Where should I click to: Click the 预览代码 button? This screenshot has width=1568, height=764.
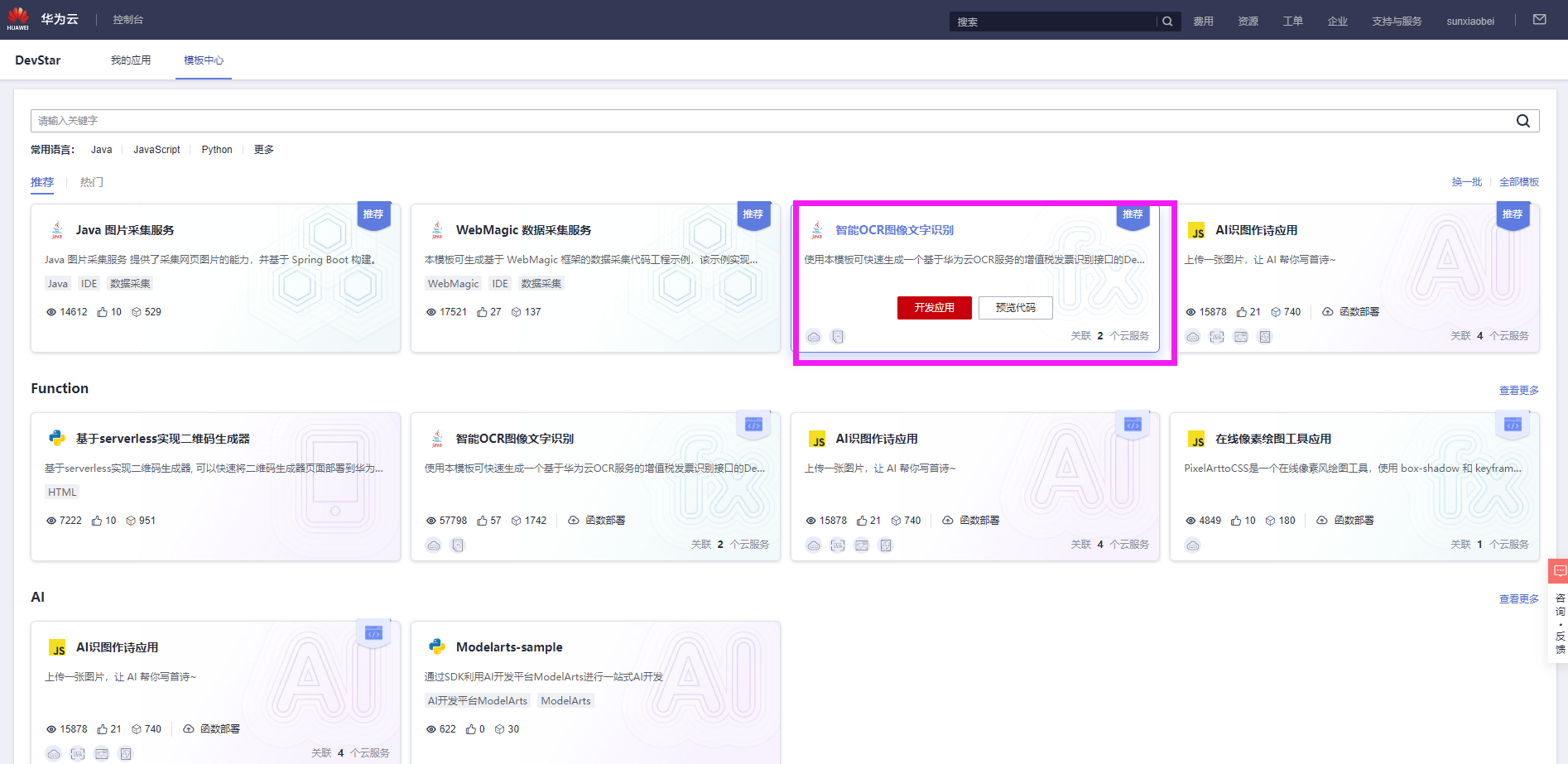pos(1015,308)
